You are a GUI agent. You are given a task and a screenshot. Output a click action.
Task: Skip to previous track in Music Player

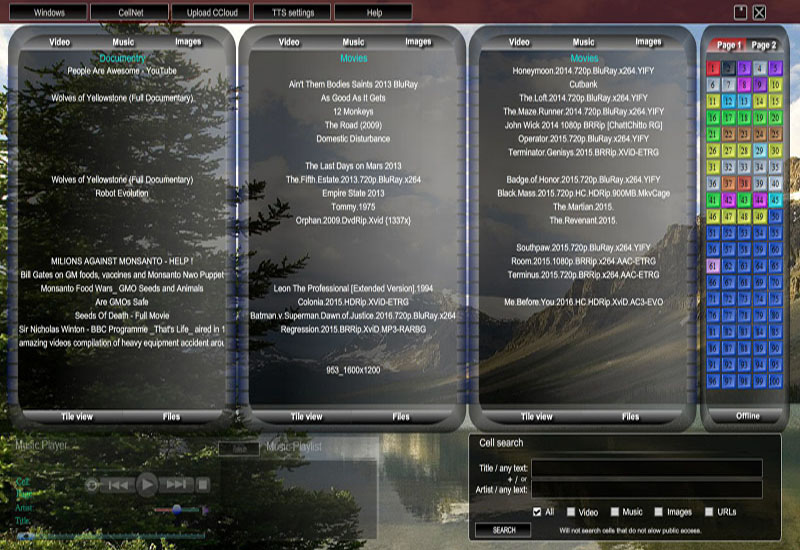pyautogui.click(x=119, y=485)
